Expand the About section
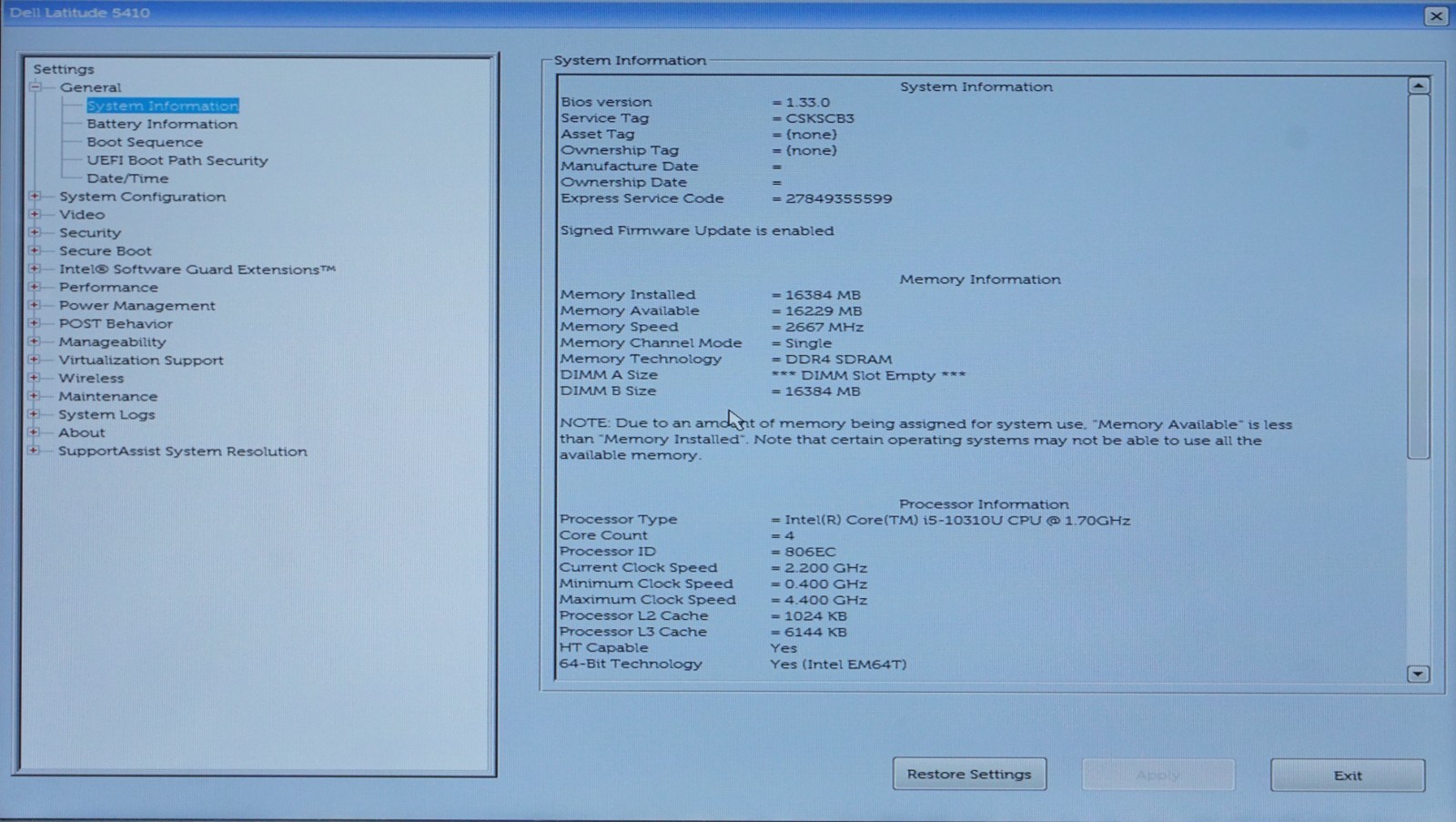The width and height of the screenshot is (1456, 822). (35, 432)
